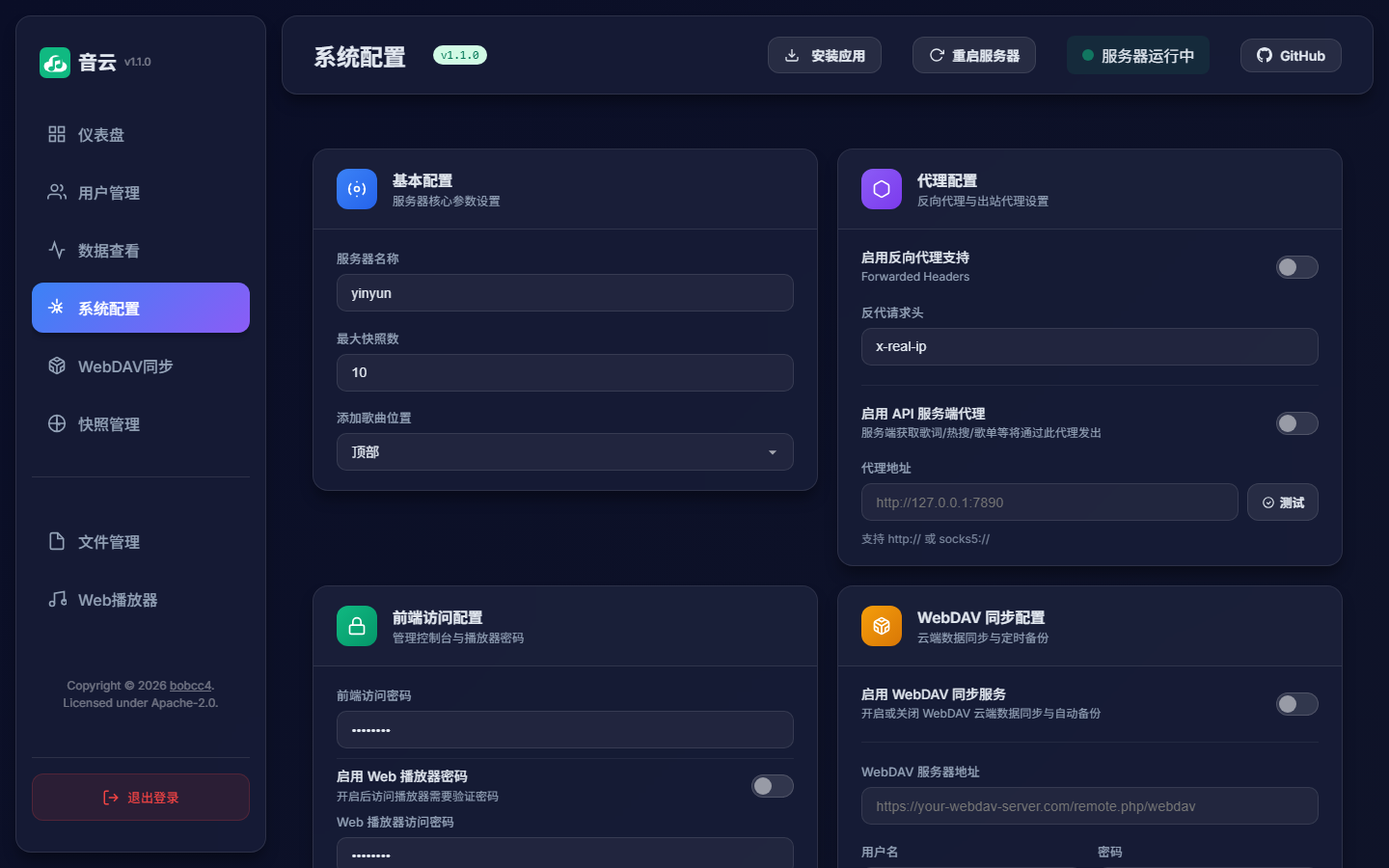Open 仪表盘 in the sidebar
Screen dimensions: 1389x868
tap(141, 134)
